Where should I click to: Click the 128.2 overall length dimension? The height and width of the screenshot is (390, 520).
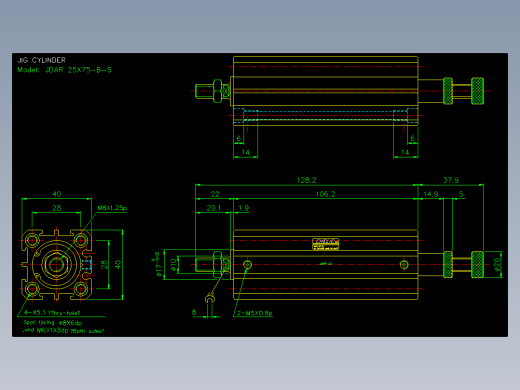click(306, 180)
